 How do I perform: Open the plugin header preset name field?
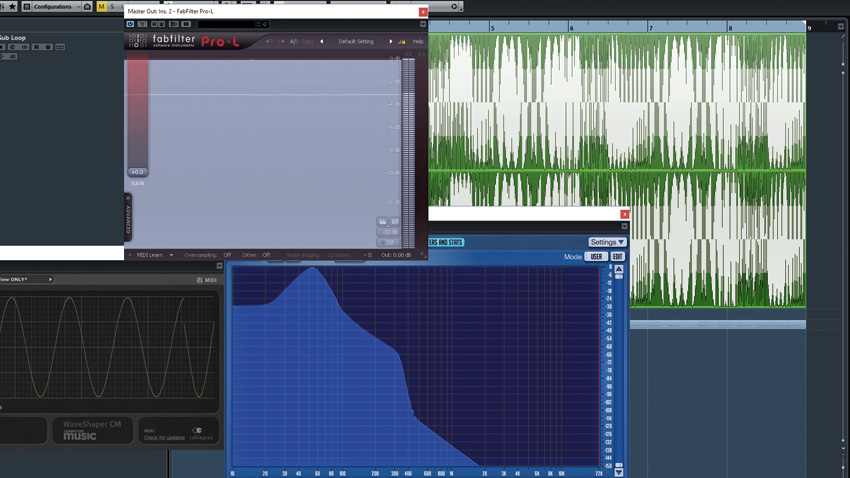tap(226, 24)
